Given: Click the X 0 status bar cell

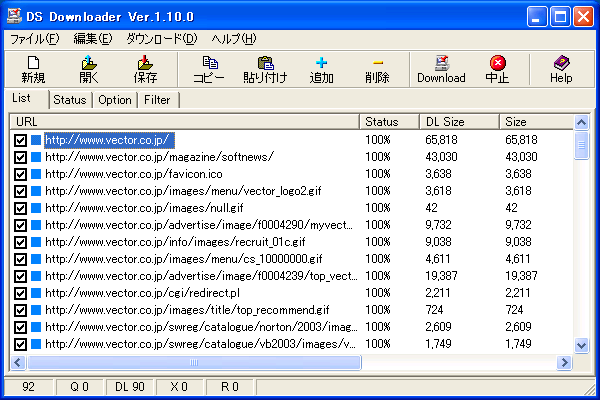Looking at the screenshot, I should pyautogui.click(x=179, y=387).
